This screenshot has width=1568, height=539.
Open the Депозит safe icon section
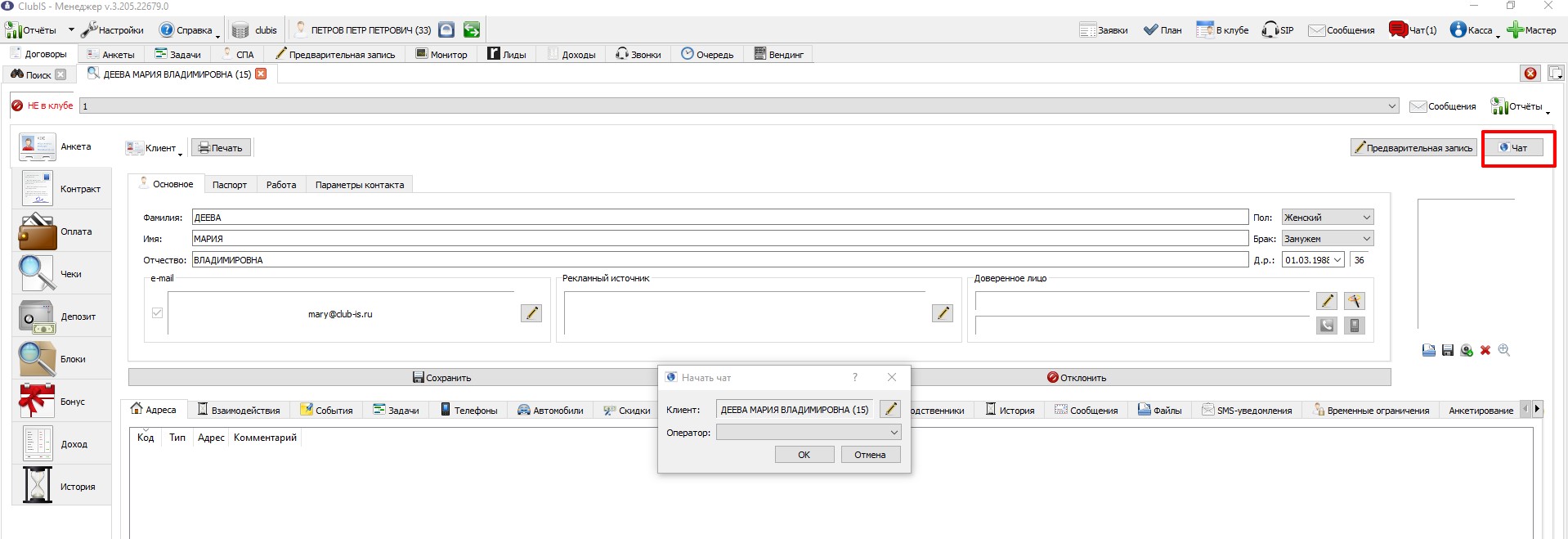[x=38, y=317]
